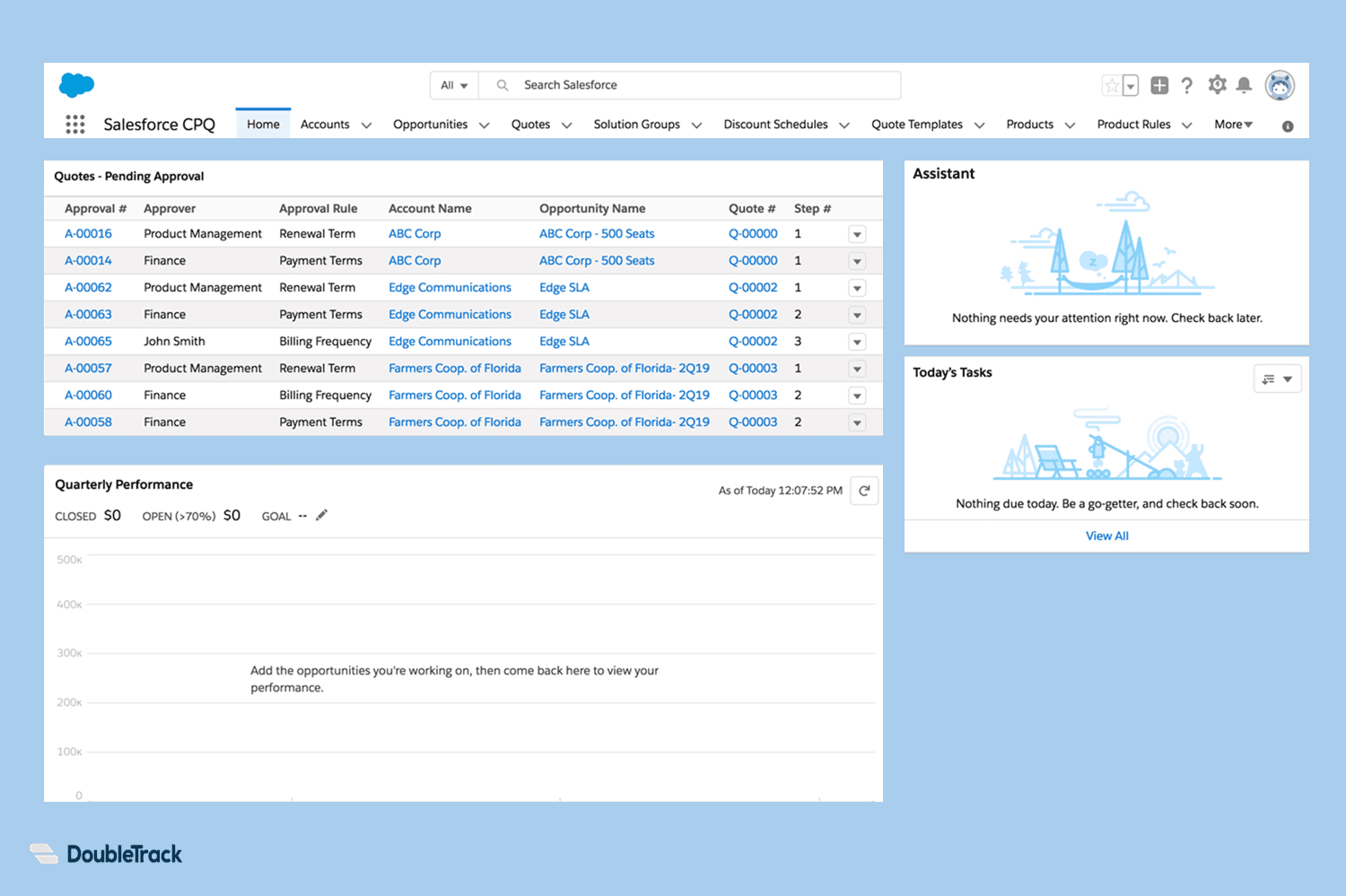Open row actions menu for A-00057
This screenshot has width=1346, height=896.
pyautogui.click(x=857, y=369)
